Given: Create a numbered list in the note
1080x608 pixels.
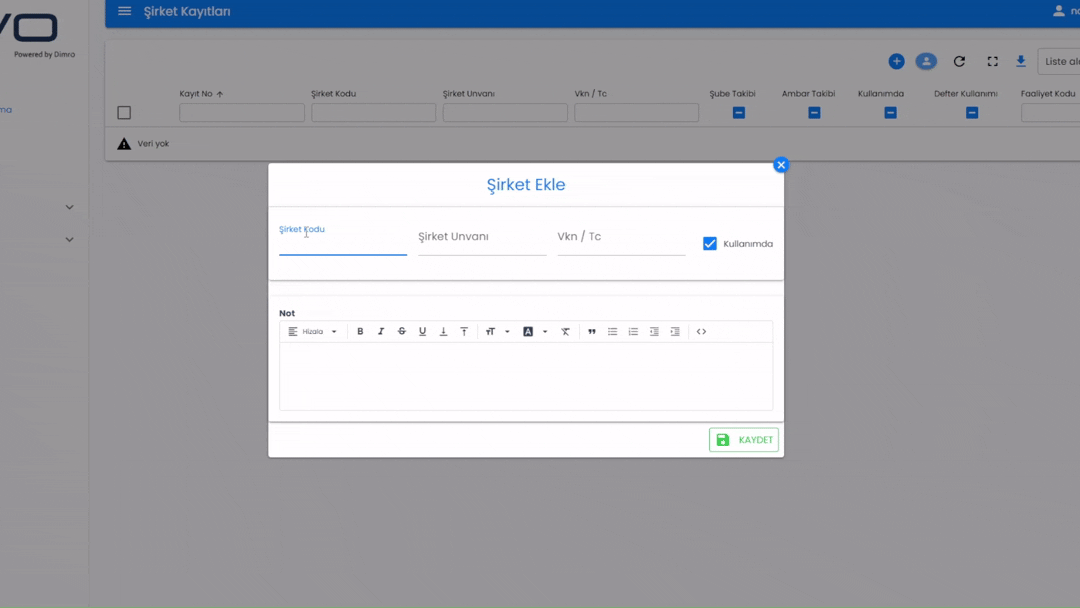Looking at the screenshot, I should [x=633, y=332].
